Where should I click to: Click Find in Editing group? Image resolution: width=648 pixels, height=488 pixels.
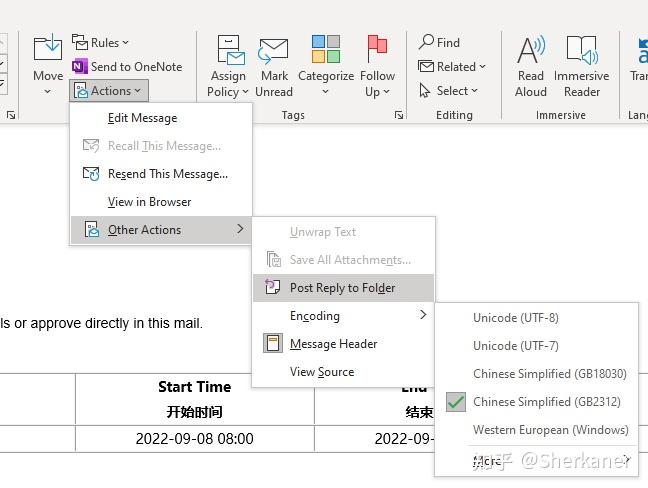(439, 42)
